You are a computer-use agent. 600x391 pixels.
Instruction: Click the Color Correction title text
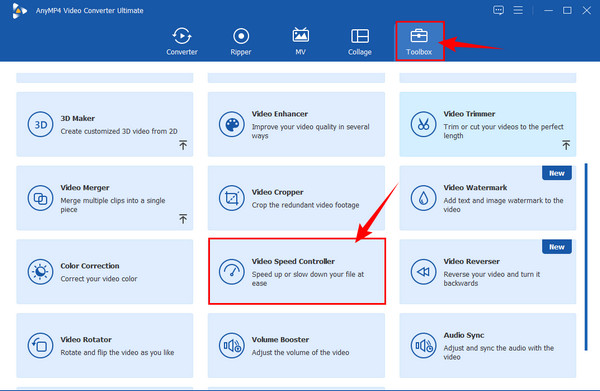(90, 266)
